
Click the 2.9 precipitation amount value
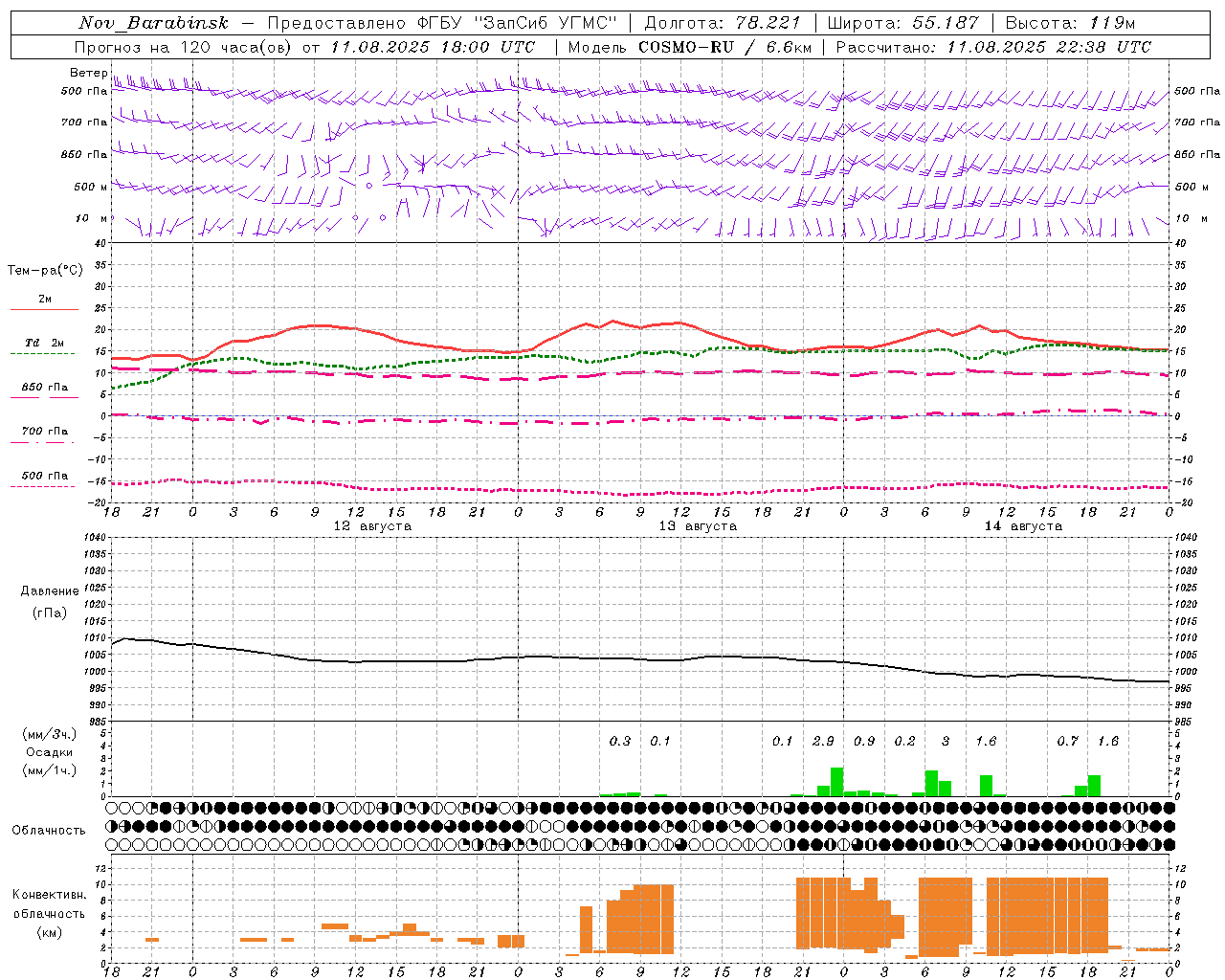823,741
